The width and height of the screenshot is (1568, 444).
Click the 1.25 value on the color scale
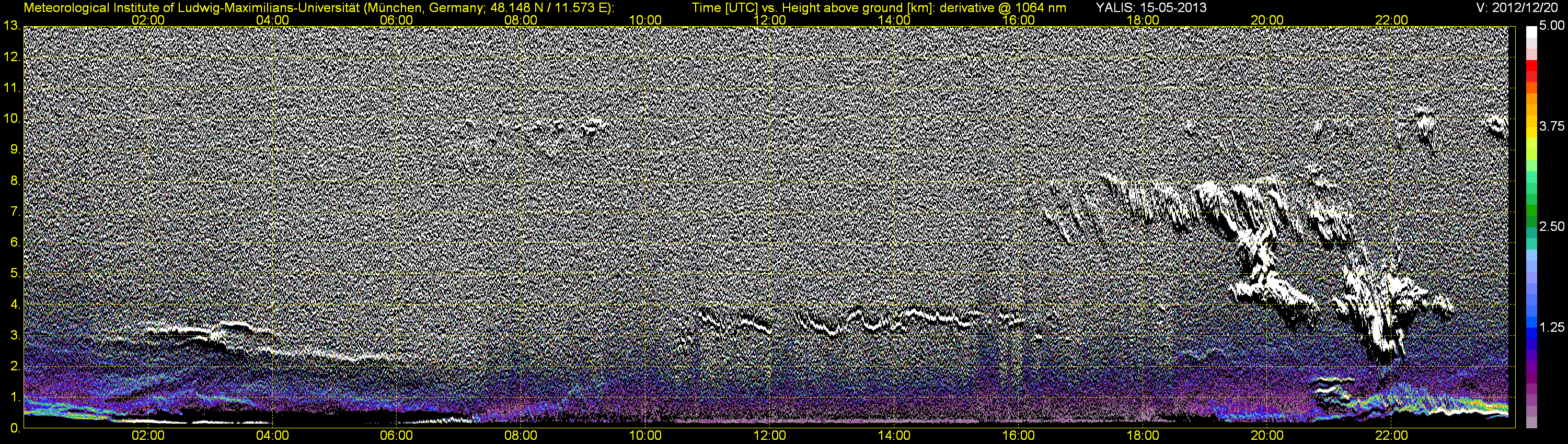1552,327
